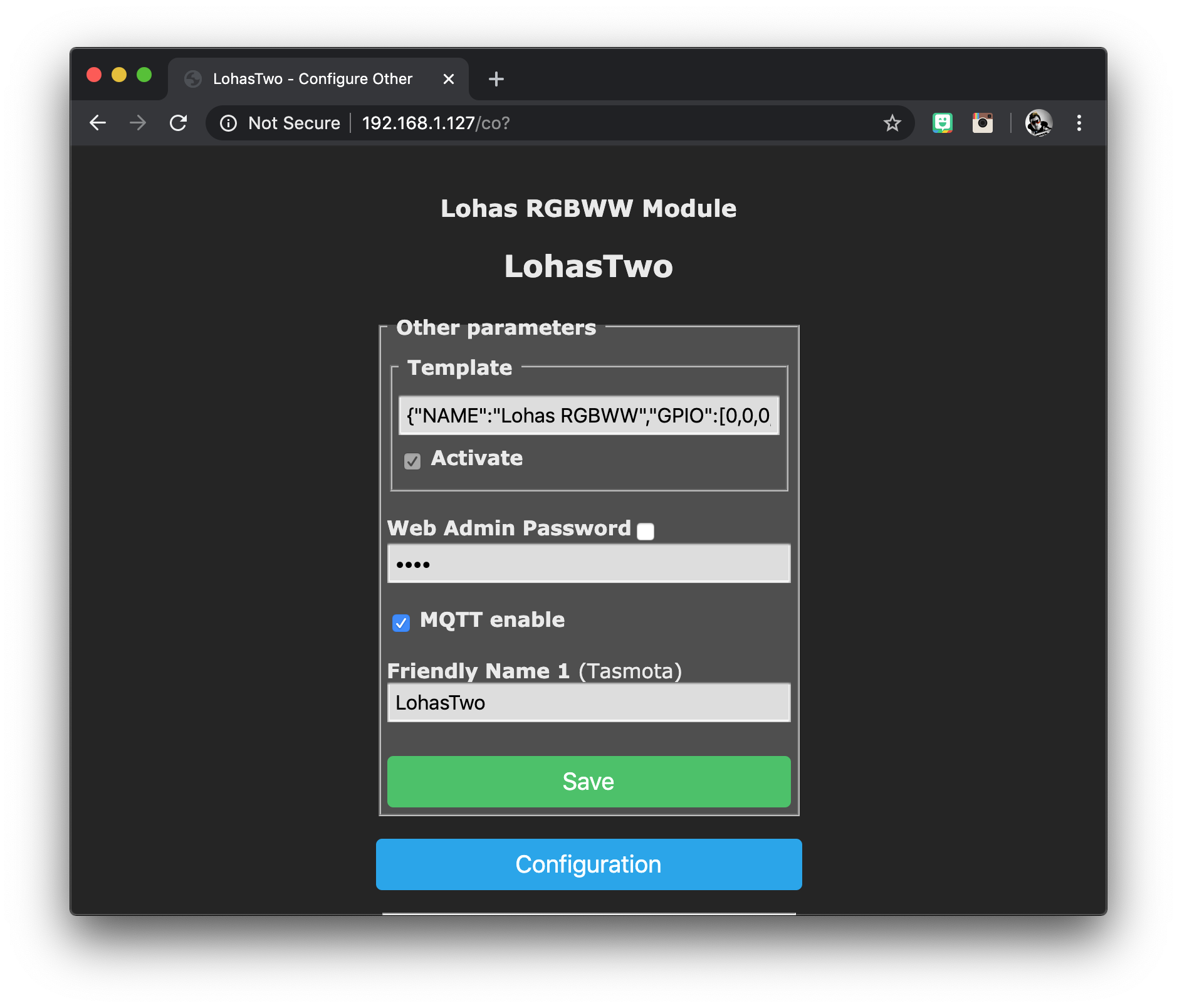
Task: Save the other parameters
Action: [x=589, y=782]
